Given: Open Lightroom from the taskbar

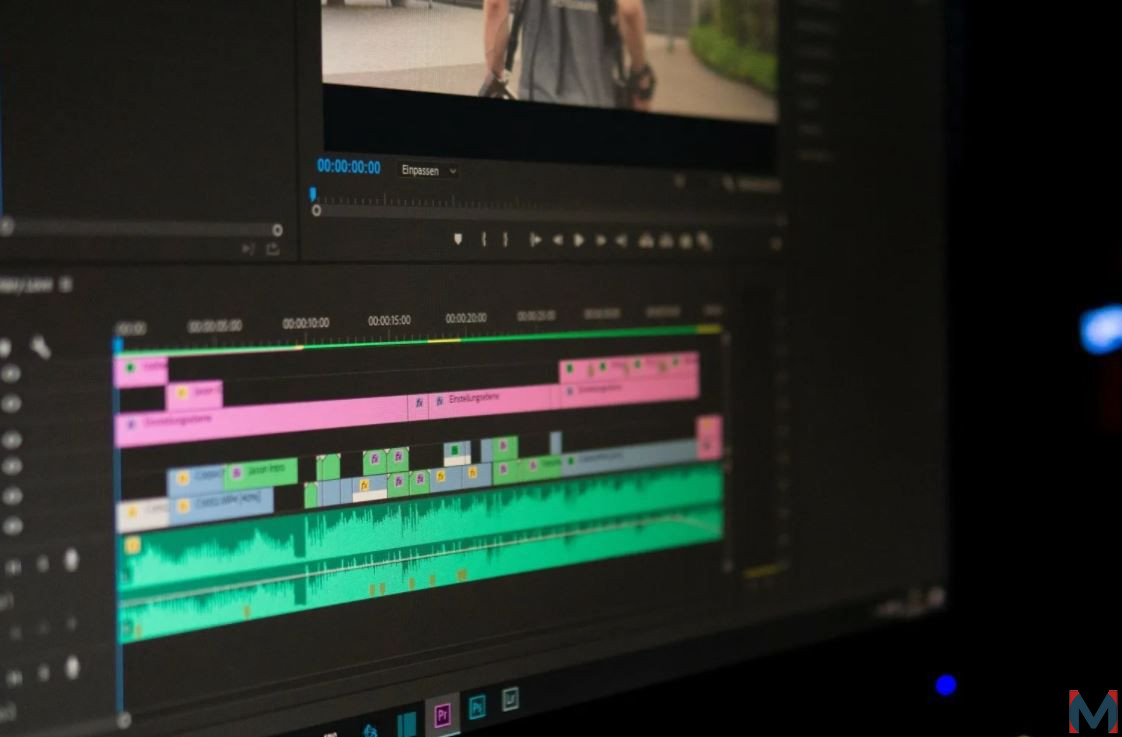Looking at the screenshot, I should (510, 698).
